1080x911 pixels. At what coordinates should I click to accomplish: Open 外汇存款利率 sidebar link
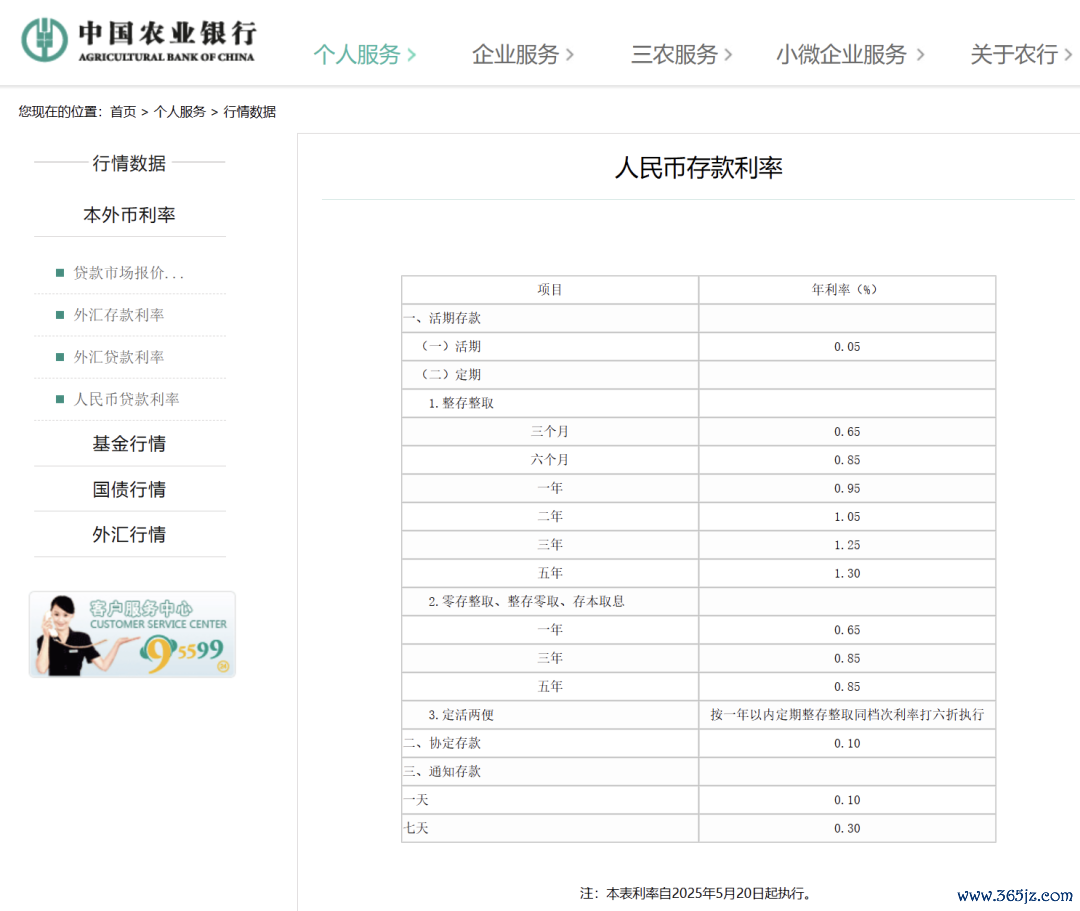click(x=118, y=315)
